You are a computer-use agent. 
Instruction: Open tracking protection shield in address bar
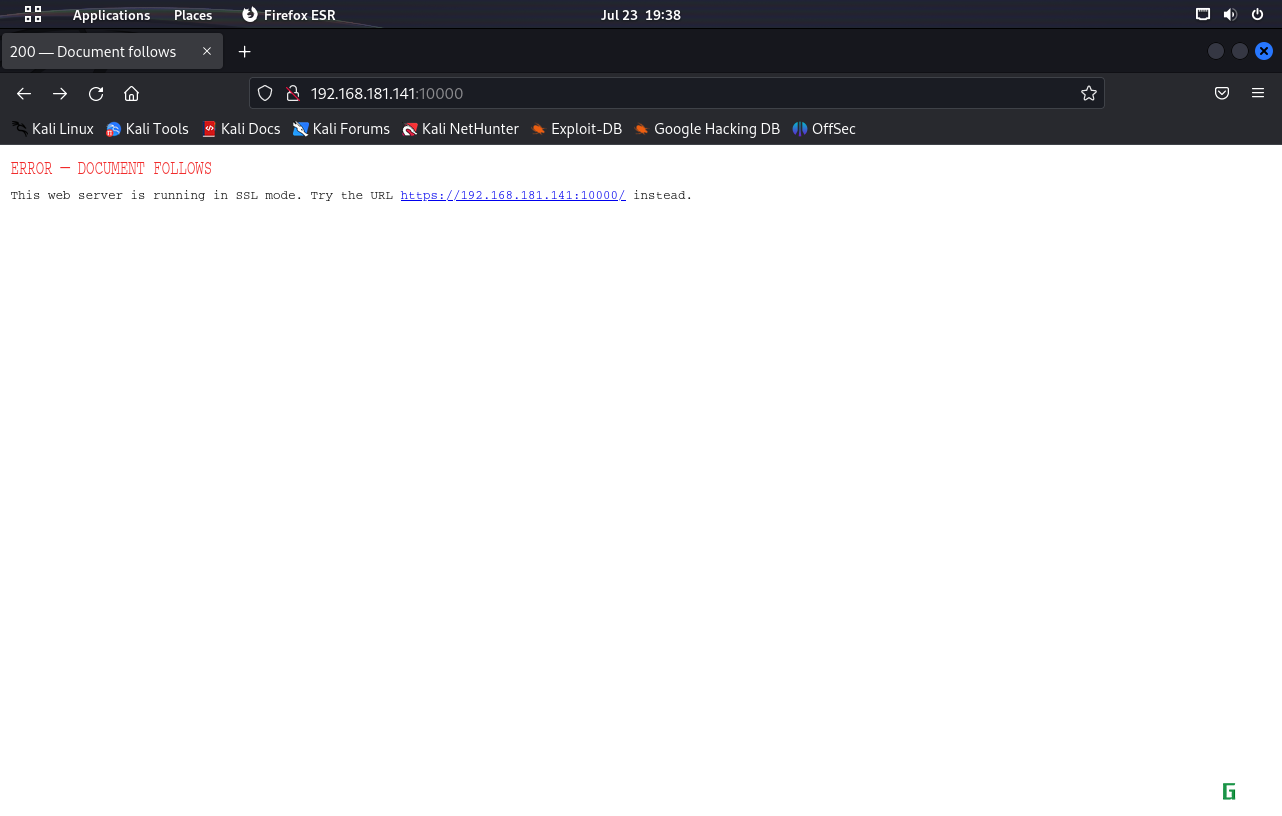[x=265, y=93]
